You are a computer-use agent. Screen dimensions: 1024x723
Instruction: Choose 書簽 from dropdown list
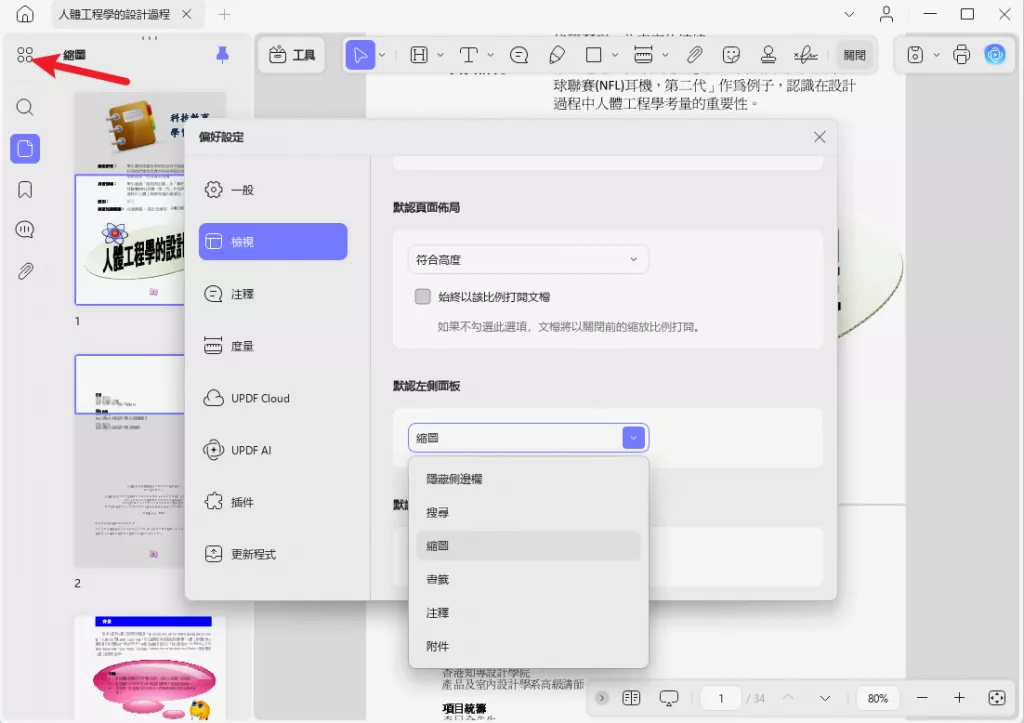click(x=528, y=579)
